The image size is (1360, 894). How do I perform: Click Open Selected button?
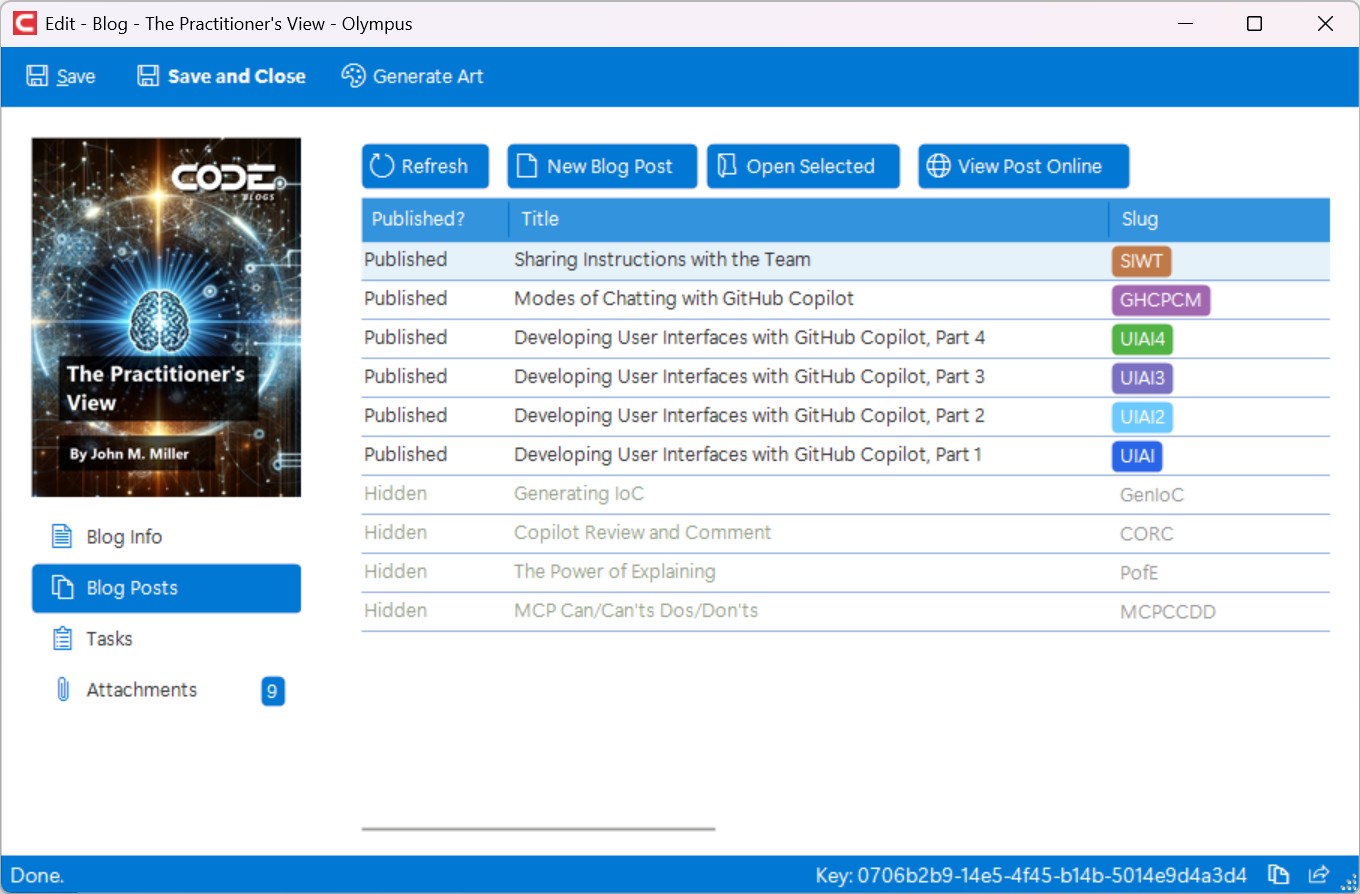[803, 166]
